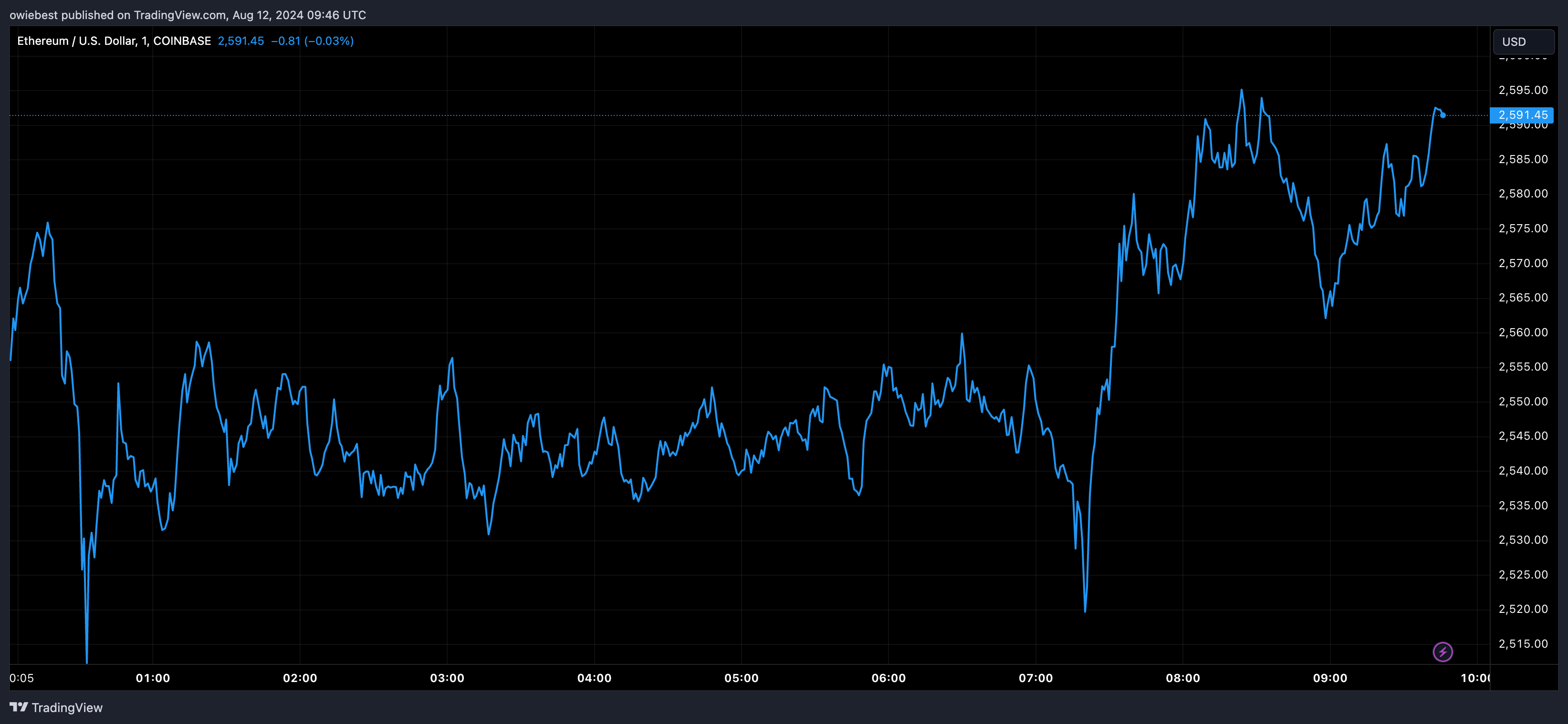
Task: Click the 03:00 time axis label
Action: (x=448, y=678)
